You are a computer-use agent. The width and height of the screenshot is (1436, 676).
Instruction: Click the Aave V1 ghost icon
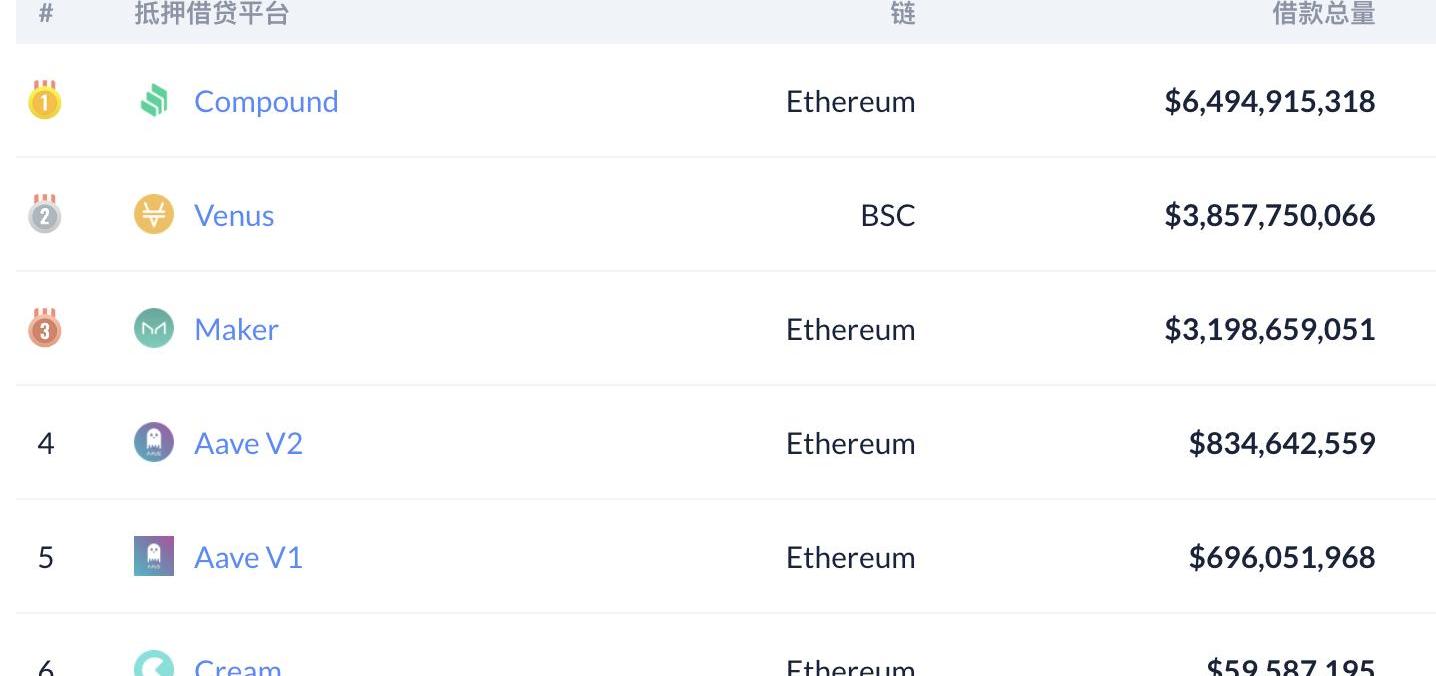154,556
